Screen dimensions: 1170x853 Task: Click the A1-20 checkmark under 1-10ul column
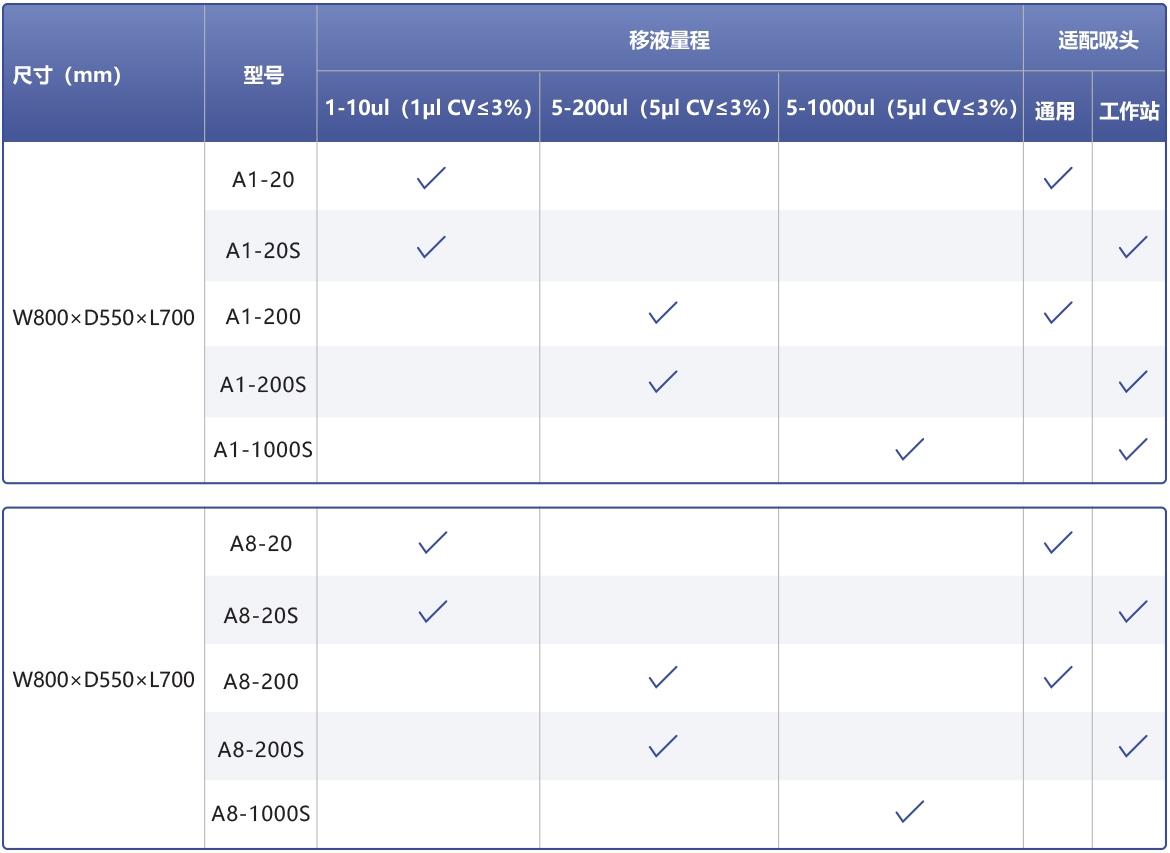click(431, 179)
